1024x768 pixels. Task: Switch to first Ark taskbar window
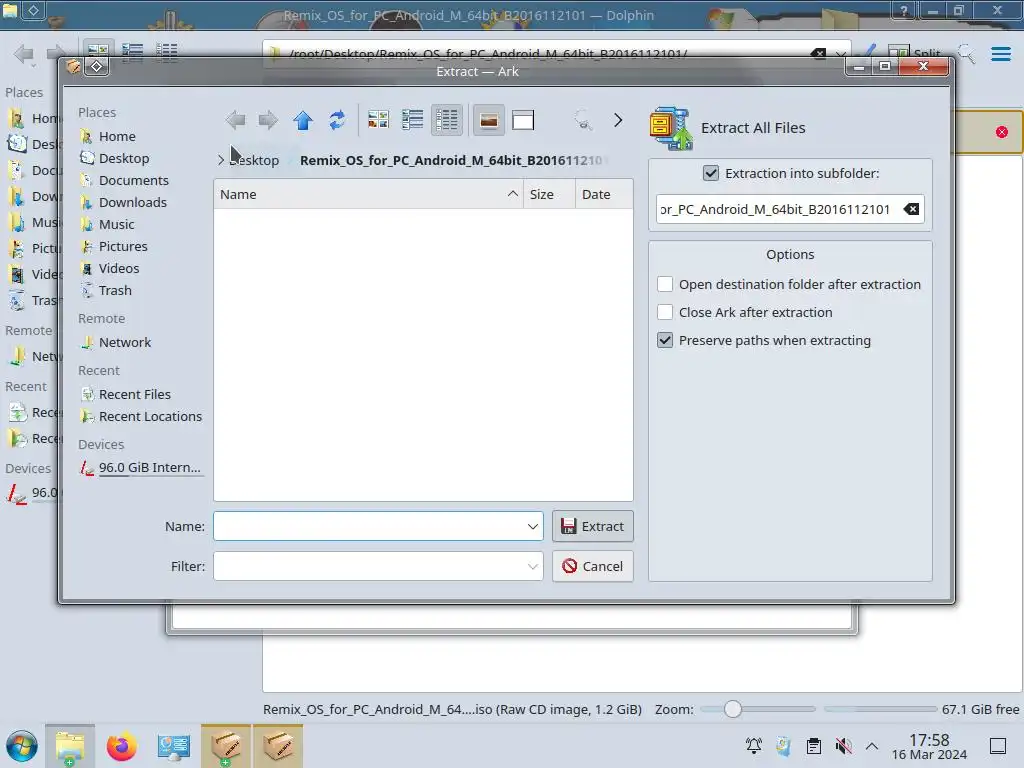point(226,746)
